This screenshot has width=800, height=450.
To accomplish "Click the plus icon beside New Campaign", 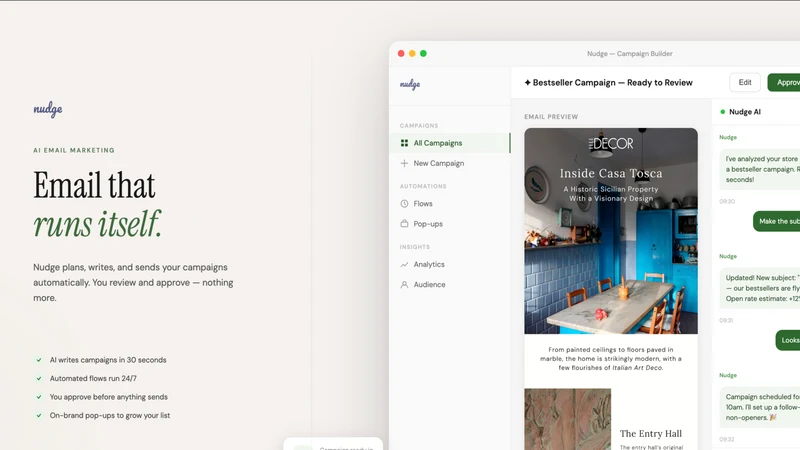I will tap(404, 163).
